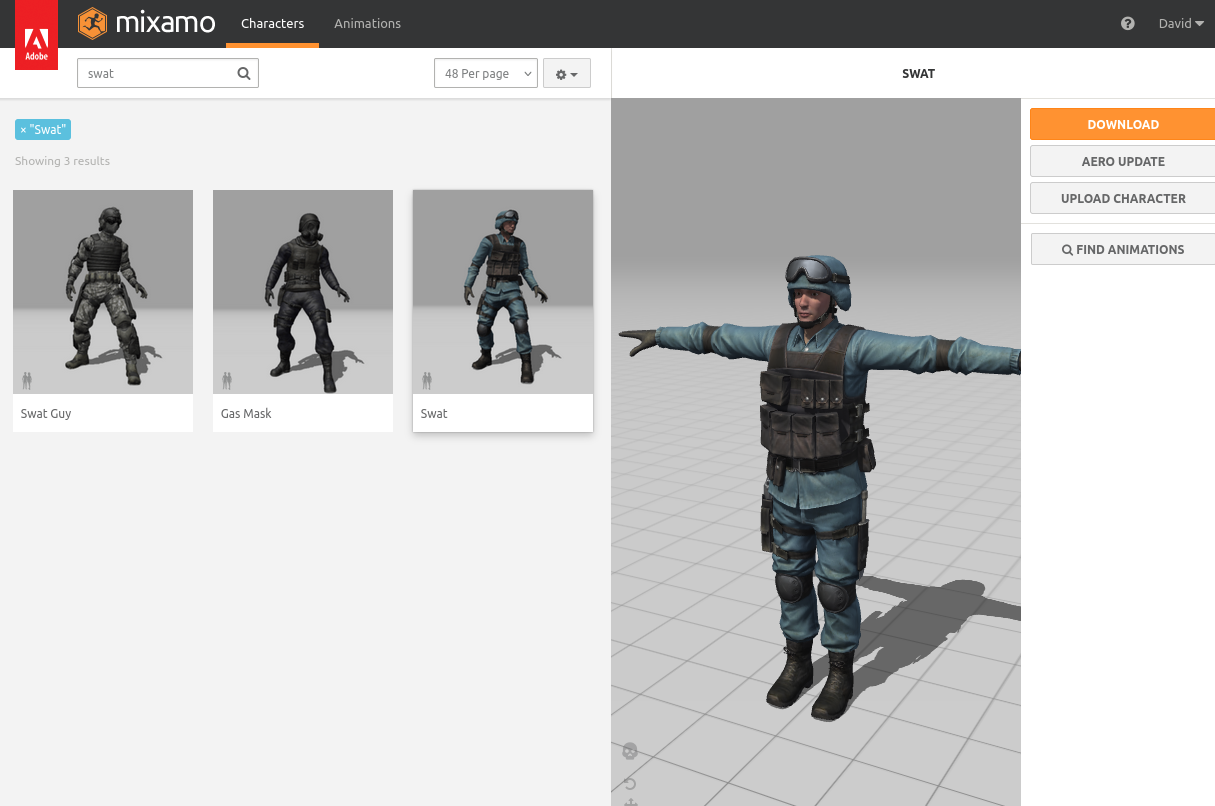The width and height of the screenshot is (1215, 806).
Task: Select the Swat character thumbnail
Action: coord(503,292)
